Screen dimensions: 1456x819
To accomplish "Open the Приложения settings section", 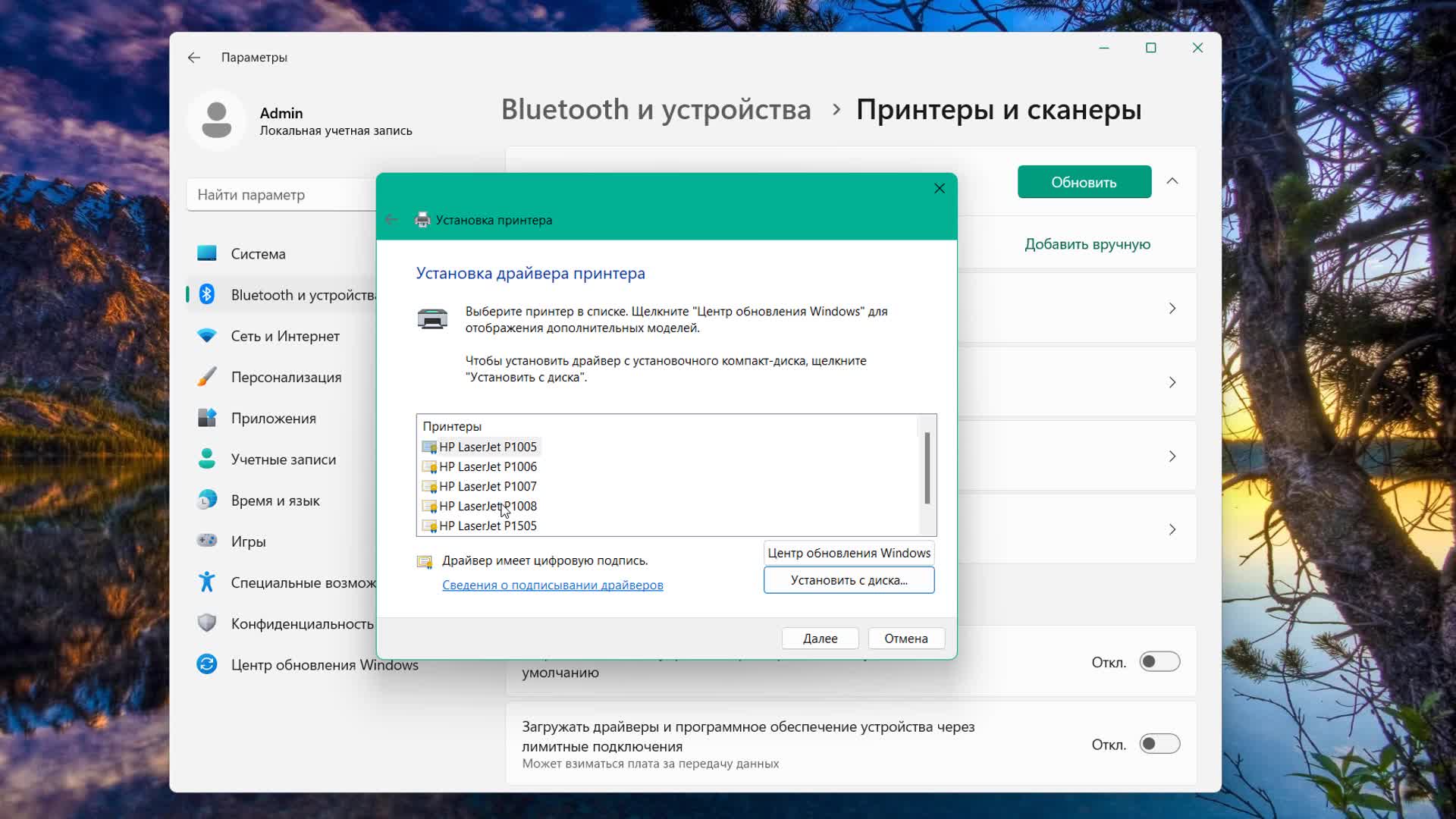I will point(273,417).
